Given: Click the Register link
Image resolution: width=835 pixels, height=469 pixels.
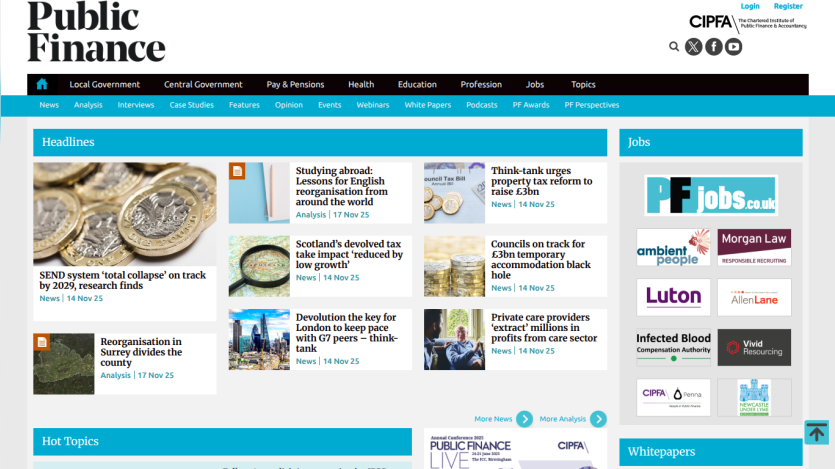Looking at the screenshot, I should pos(788,6).
